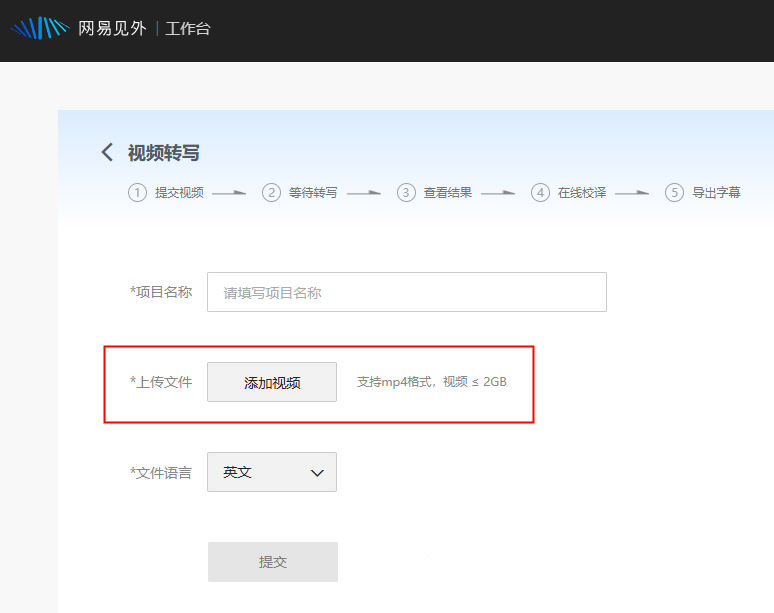Click the step 5 circle number icon

pyautogui.click(x=675, y=193)
